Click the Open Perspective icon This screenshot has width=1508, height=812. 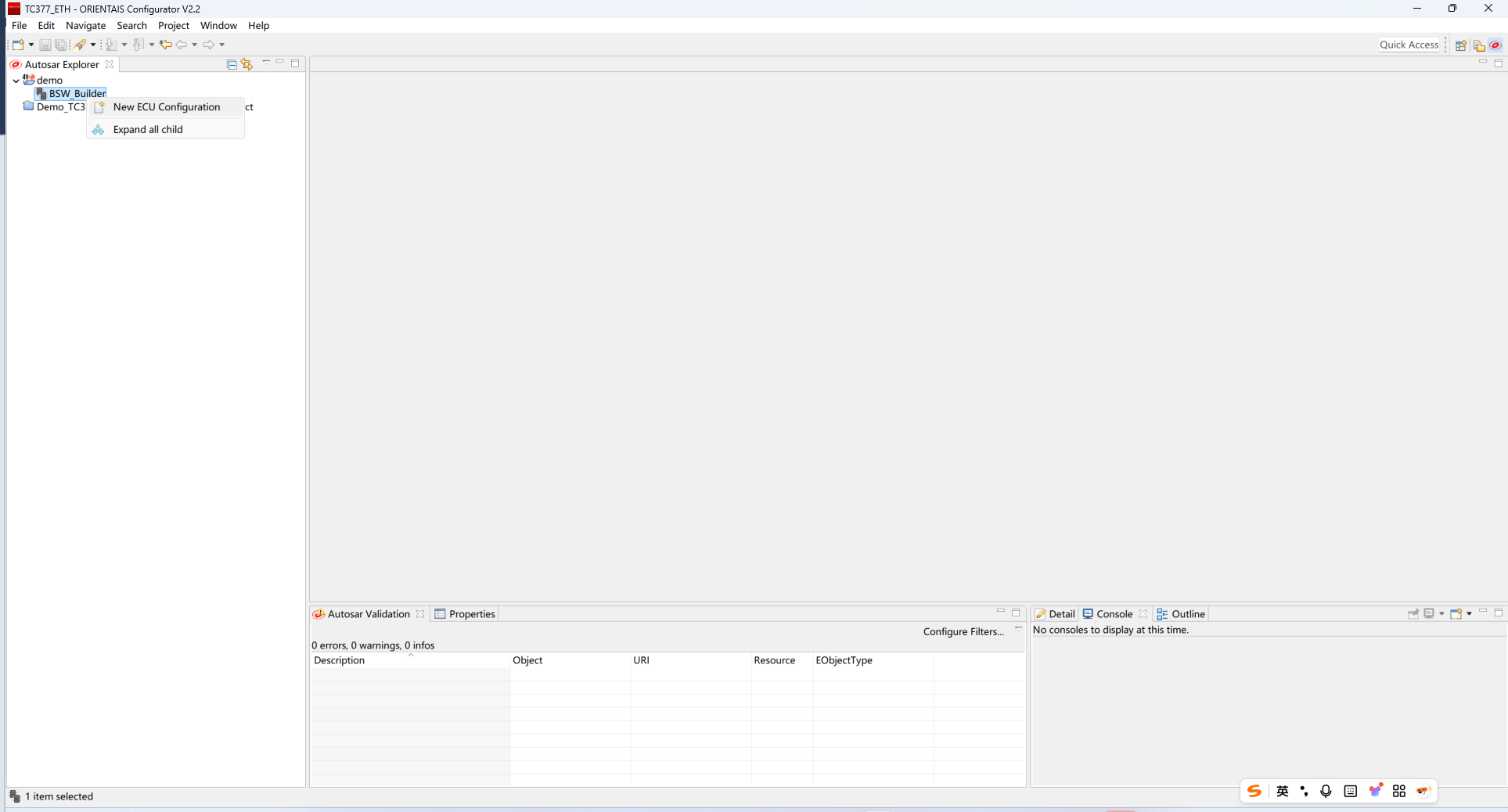click(x=1460, y=45)
